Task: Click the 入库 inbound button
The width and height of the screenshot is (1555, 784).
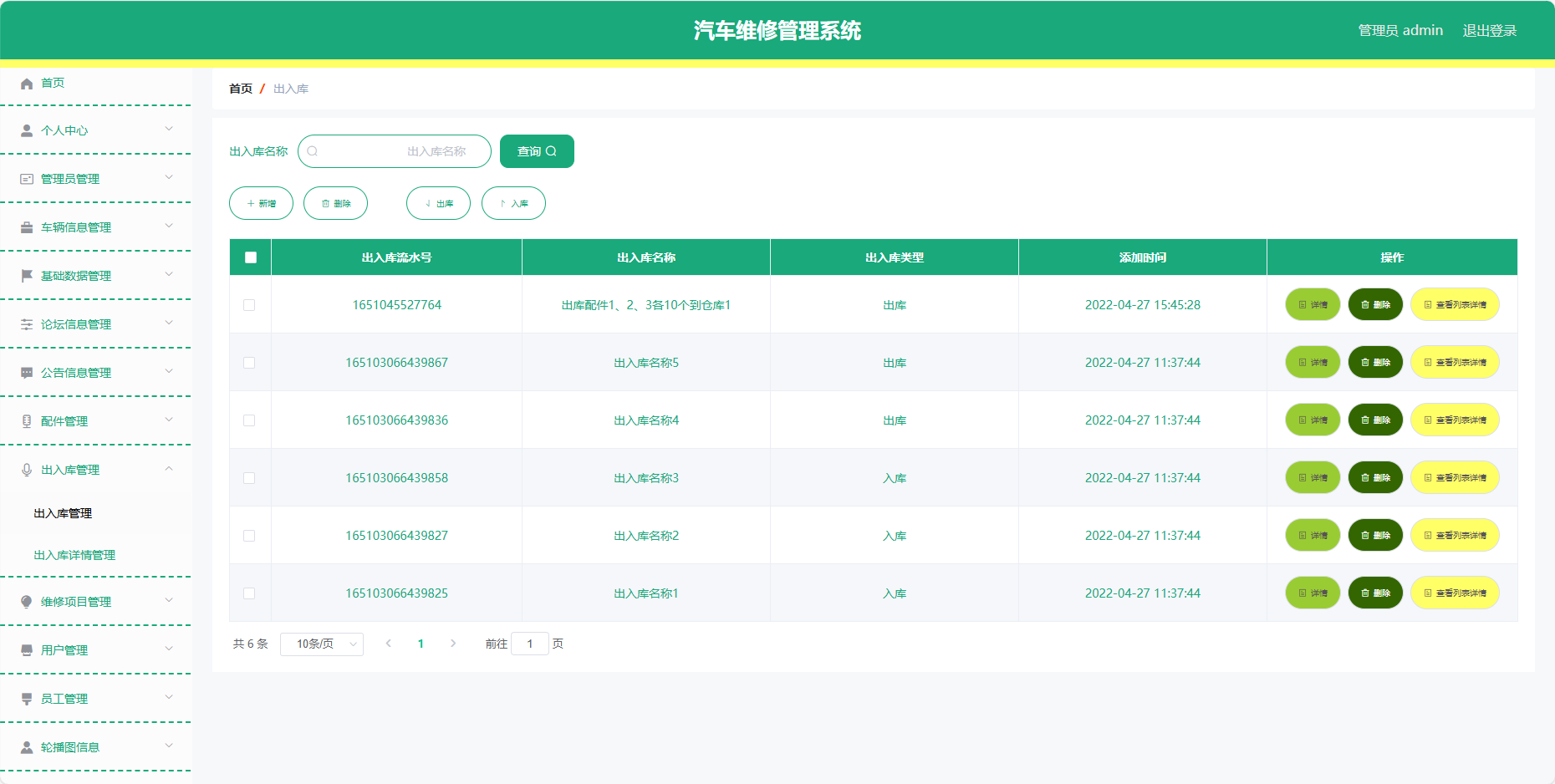Action: click(513, 203)
